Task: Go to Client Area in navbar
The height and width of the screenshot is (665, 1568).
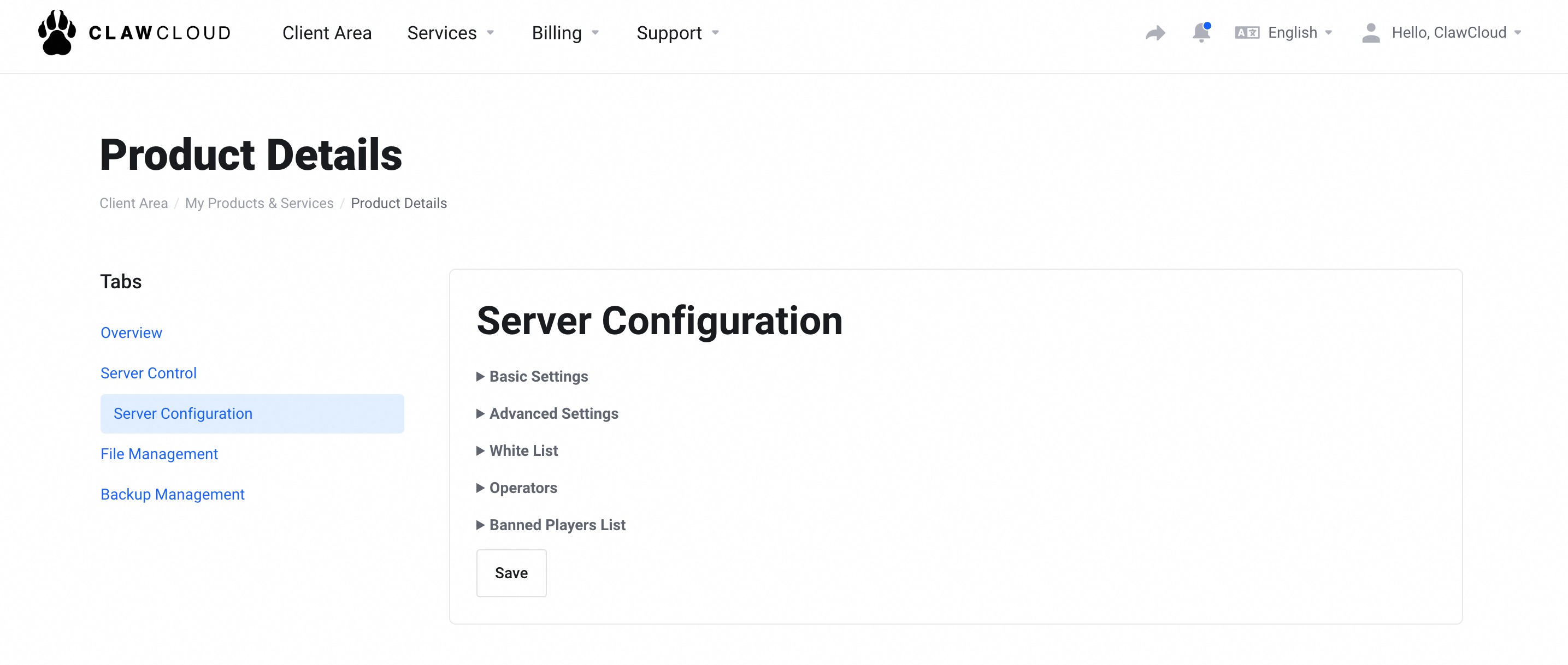Action: point(327,33)
